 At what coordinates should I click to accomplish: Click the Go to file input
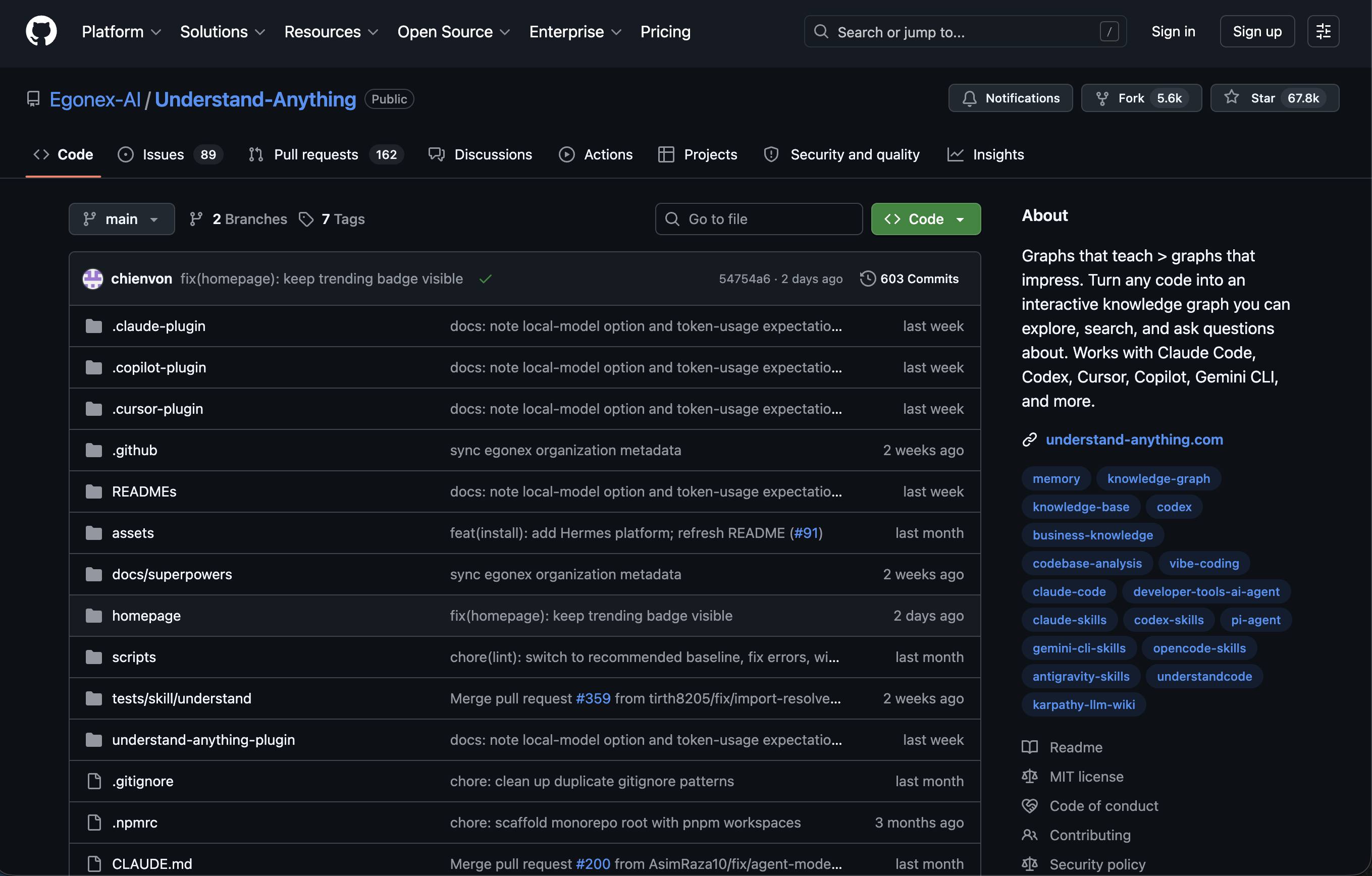(x=758, y=220)
